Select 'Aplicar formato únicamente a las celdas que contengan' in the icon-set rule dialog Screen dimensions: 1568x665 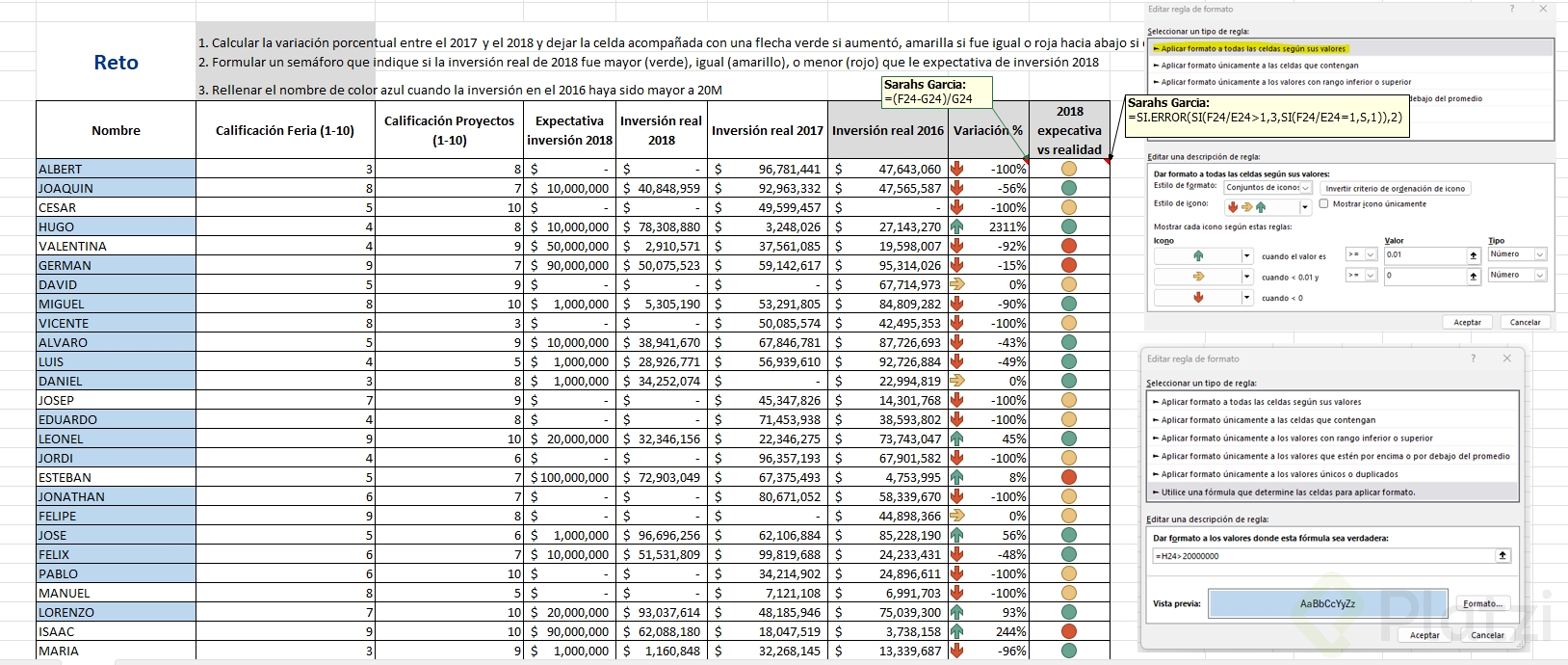[1351, 66]
